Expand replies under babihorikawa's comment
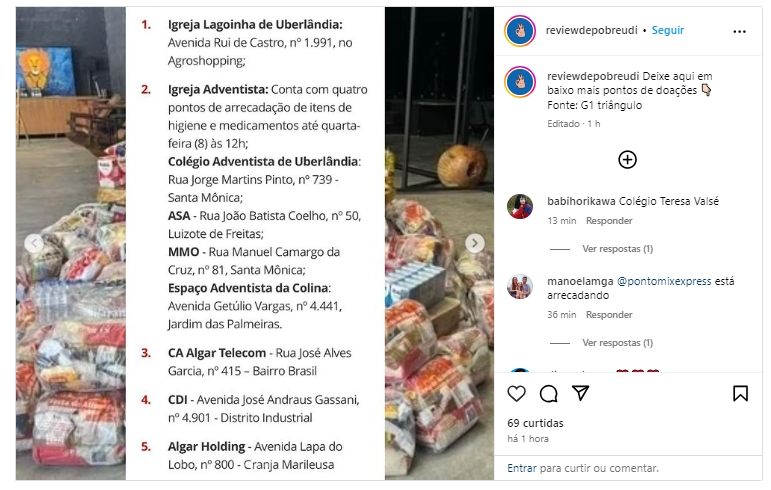771x490 pixels. (x=617, y=249)
